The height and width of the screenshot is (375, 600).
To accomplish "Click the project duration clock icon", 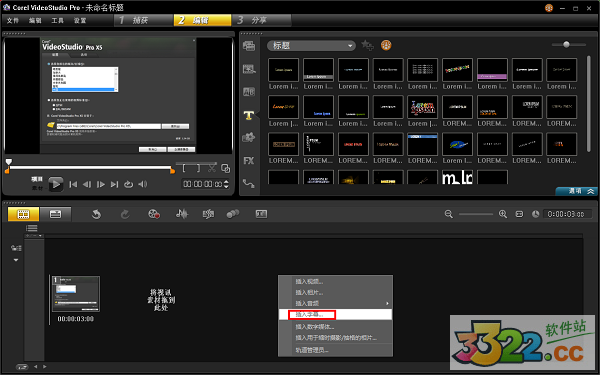I will (535, 214).
